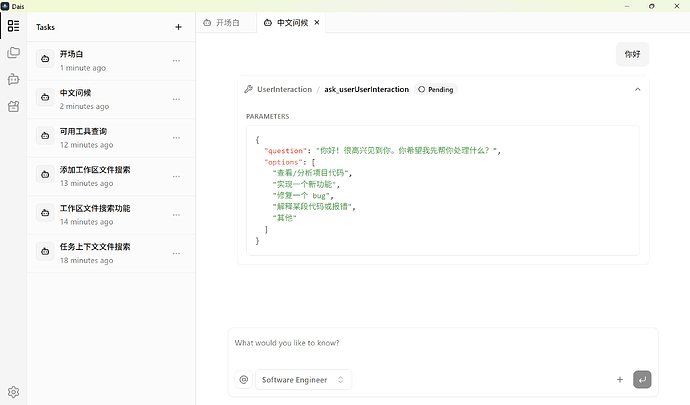Open the settings gear in the sidebar's lower corner
This screenshot has height=405, width=690.
[x=13, y=392]
